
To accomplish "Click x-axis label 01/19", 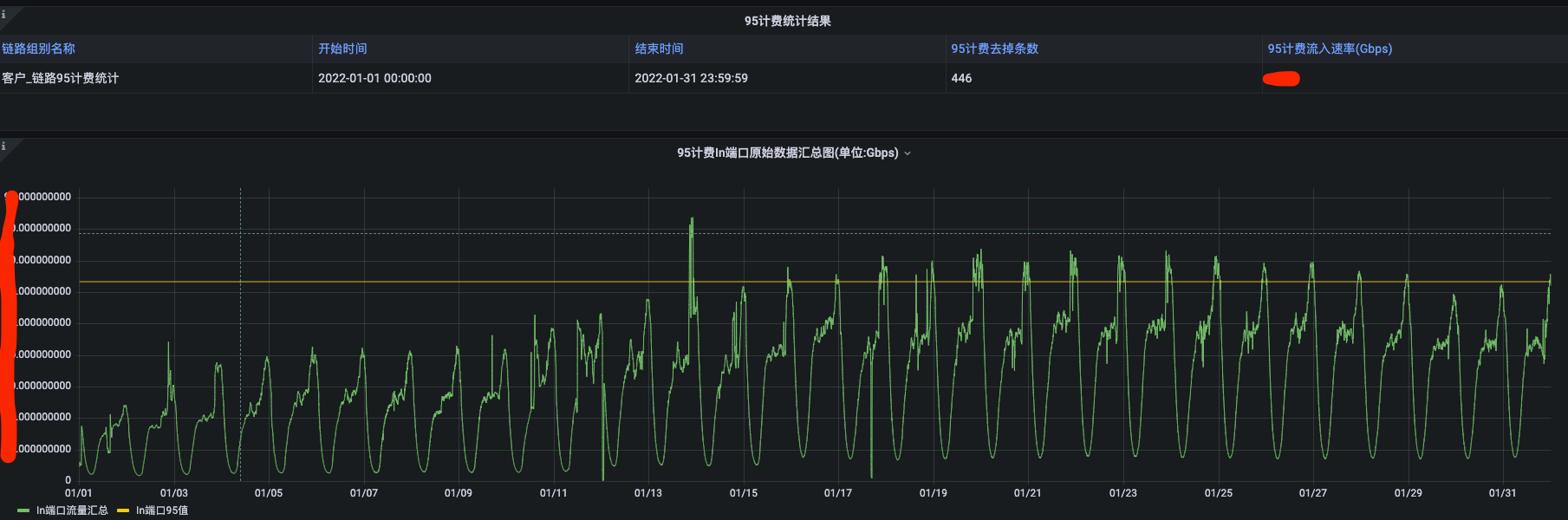I will [934, 493].
